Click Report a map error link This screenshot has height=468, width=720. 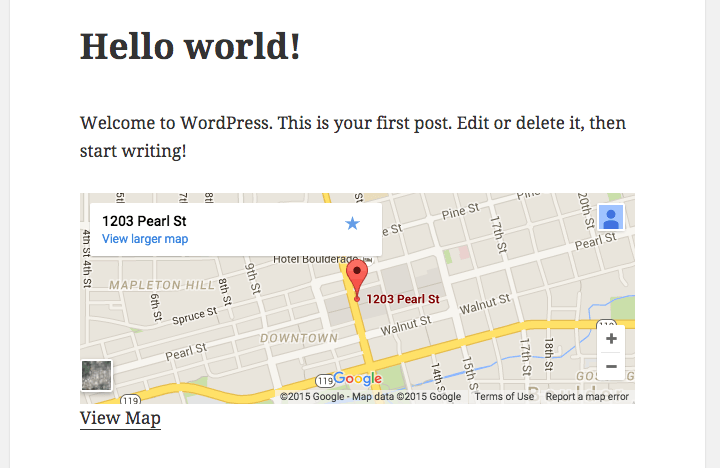click(587, 396)
